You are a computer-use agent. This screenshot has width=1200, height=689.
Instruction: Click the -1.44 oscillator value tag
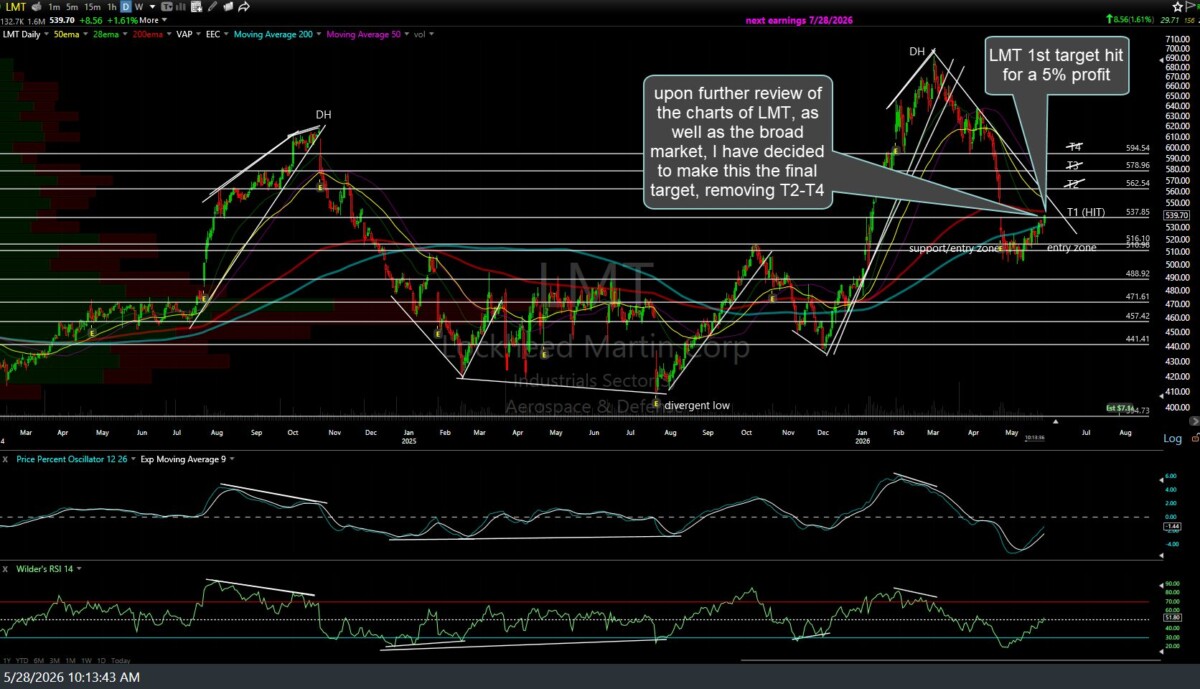click(1173, 526)
